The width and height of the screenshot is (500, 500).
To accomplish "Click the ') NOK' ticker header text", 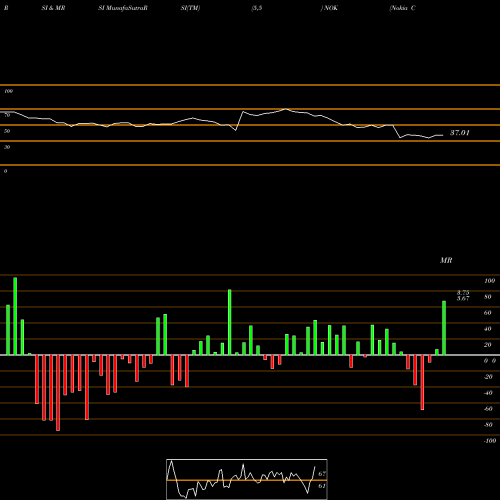I will tap(329, 8).
